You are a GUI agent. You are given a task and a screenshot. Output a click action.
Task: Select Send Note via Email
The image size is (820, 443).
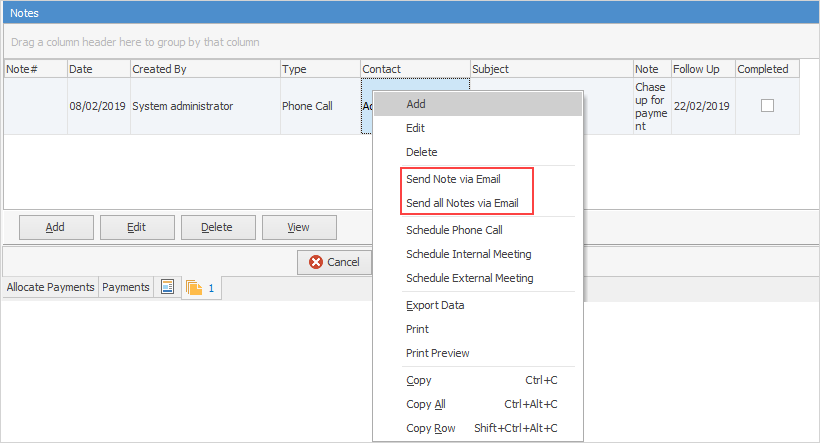pos(478,179)
